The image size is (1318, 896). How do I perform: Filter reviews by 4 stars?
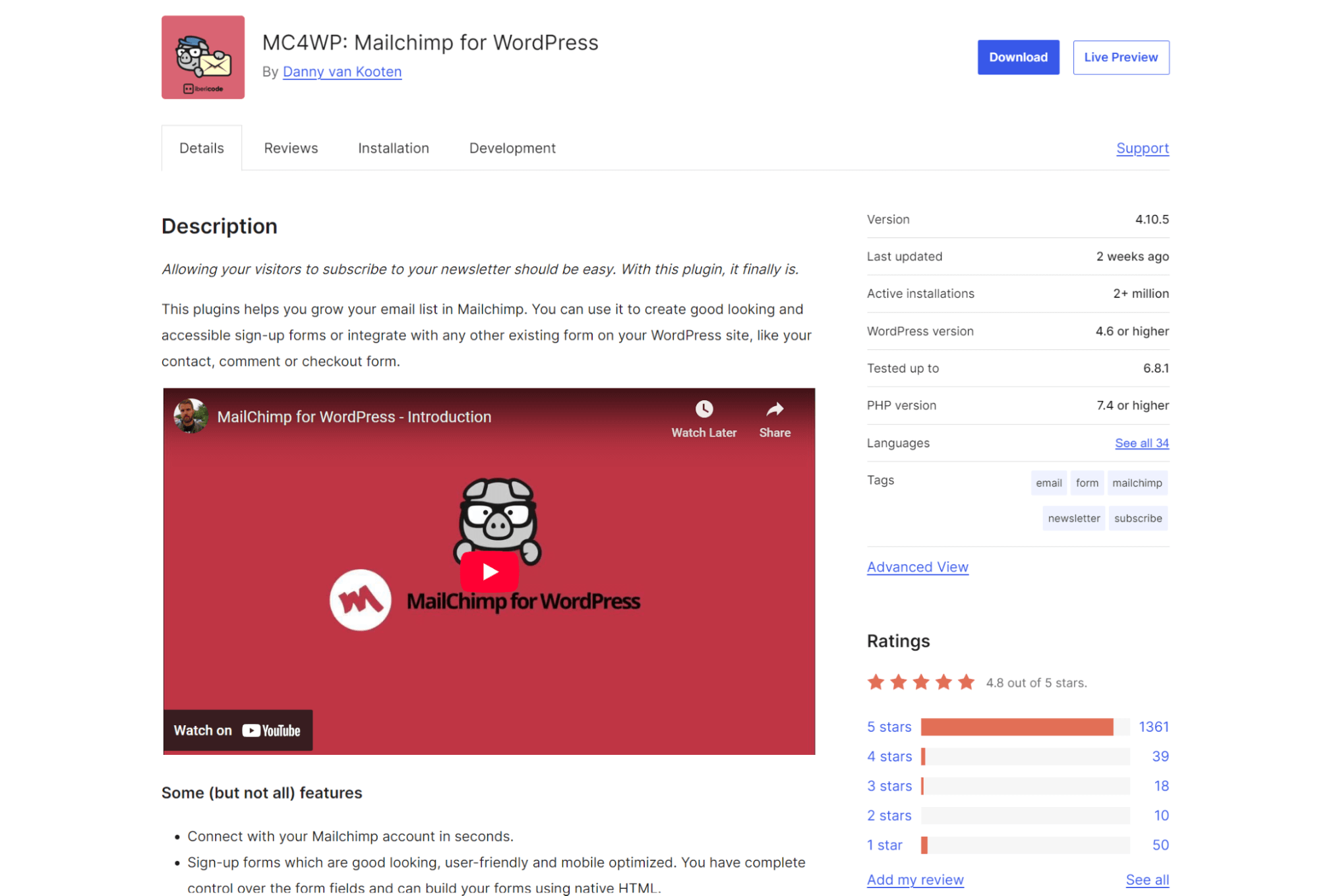tap(889, 756)
